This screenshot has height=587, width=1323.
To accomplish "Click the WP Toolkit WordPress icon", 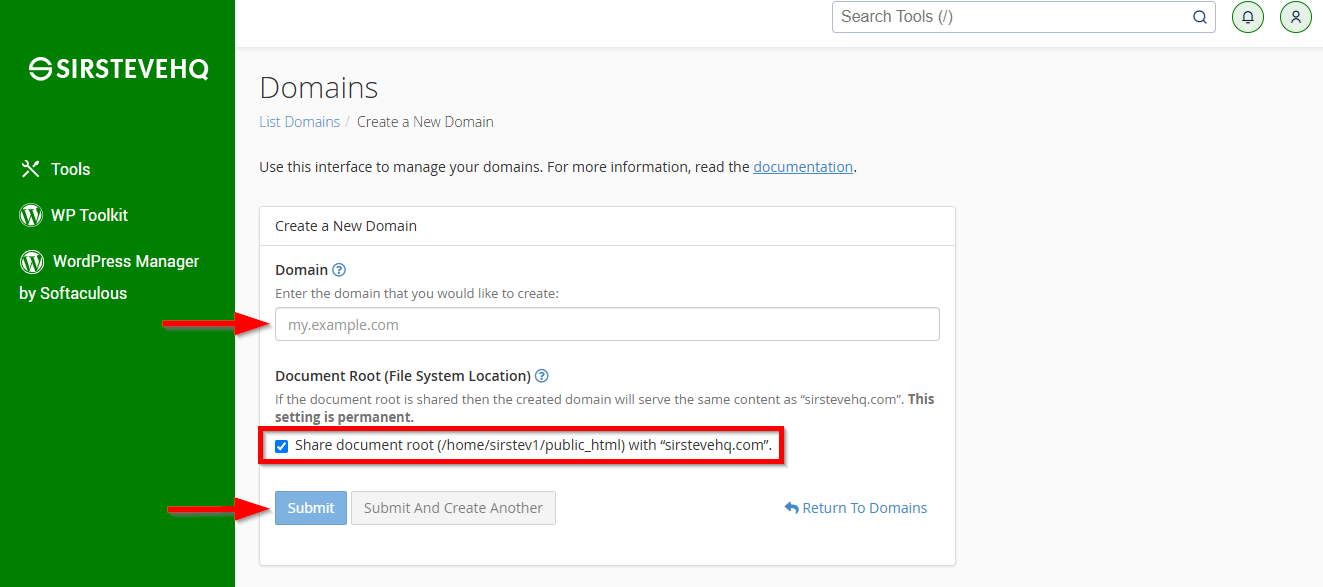I will click(31, 215).
